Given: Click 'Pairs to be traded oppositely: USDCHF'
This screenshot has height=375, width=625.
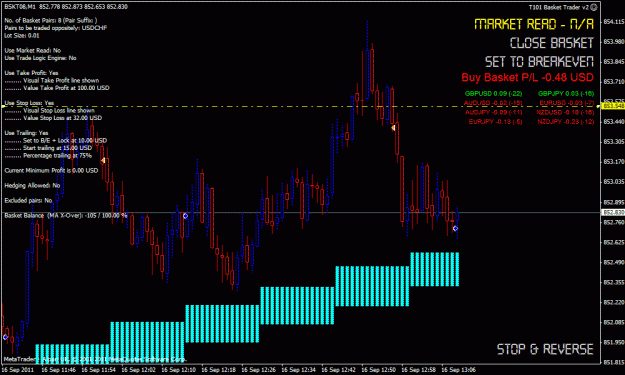Looking at the screenshot, I should point(55,28).
